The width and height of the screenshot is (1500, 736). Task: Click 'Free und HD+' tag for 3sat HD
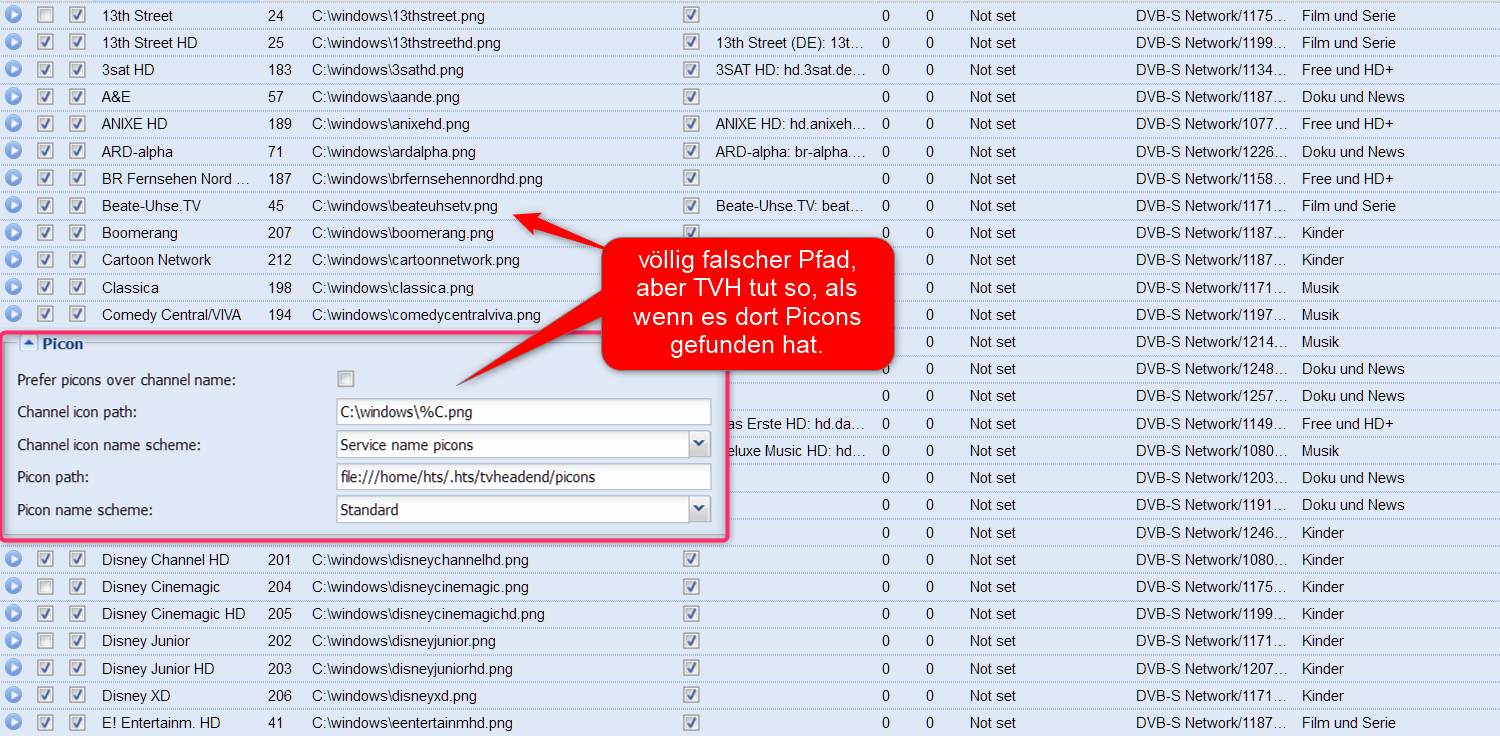[1348, 70]
